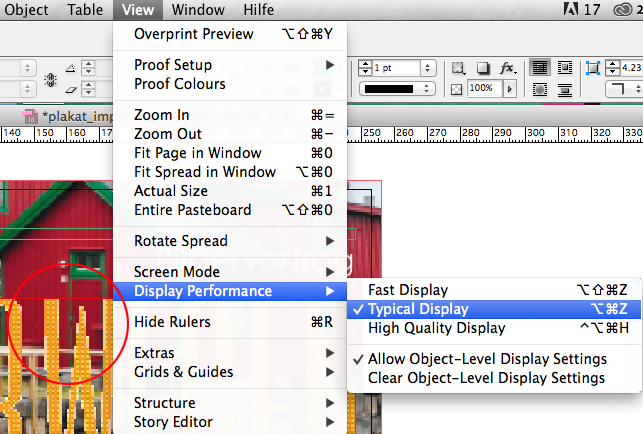Click the jump object text wrap icon
643x434 pixels.
point(563,89)
